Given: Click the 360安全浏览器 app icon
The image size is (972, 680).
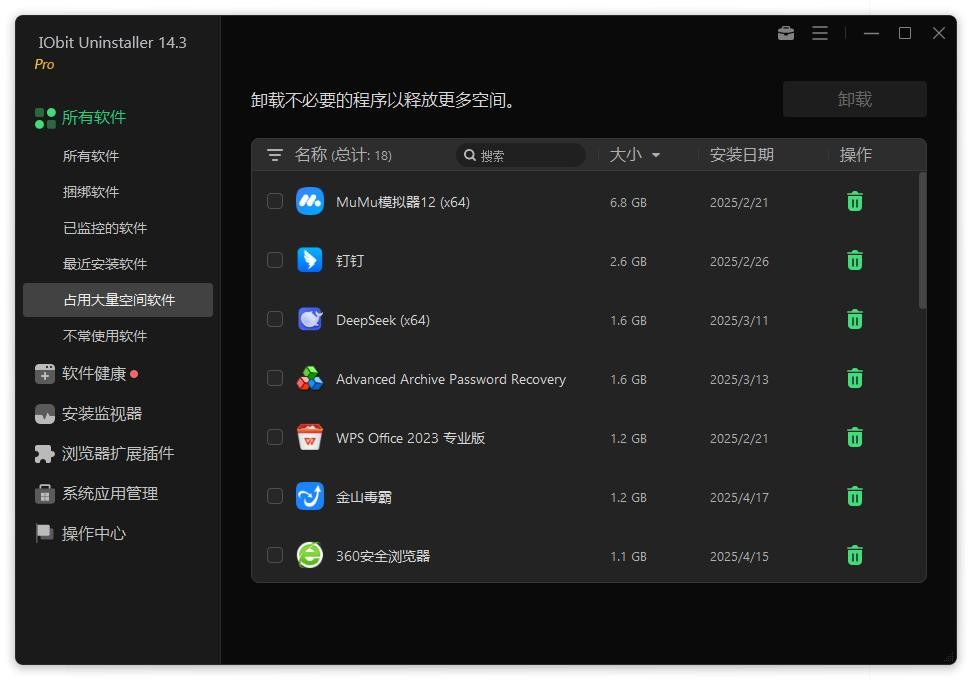Looking at the screenshot, I should pyautogui.click(x=309, y=555).
